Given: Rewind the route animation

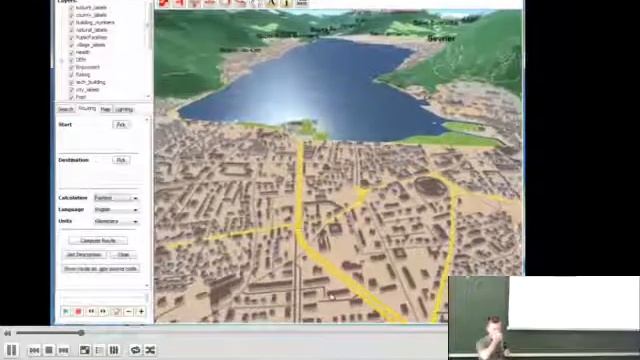Looking at the screenshot, I should tap(91, 312).
